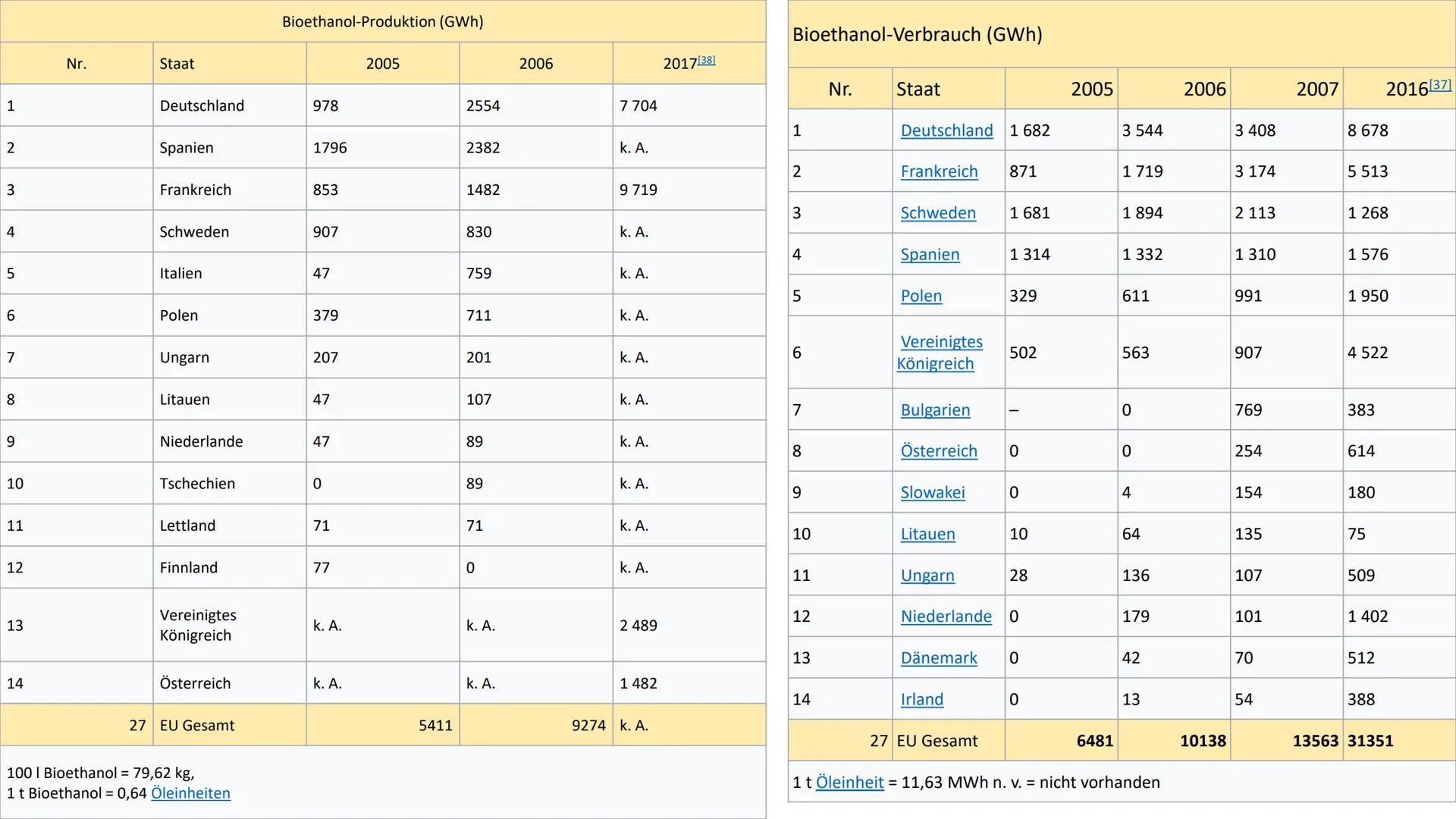1456x819 pixels.
Task: Open the Spanien link in Verbrauch table
Action: 930,255
